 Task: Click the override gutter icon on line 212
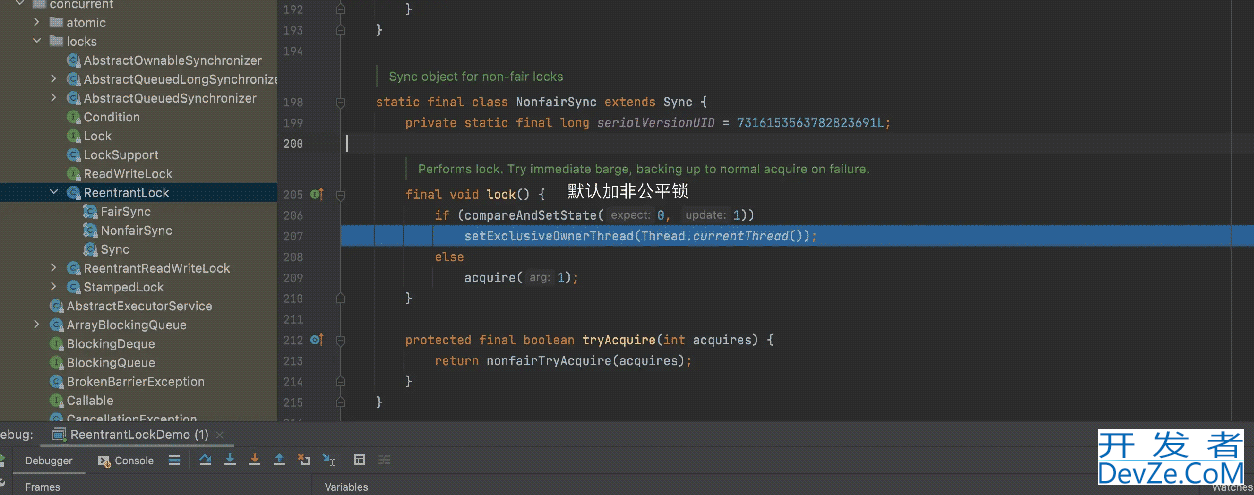316,340
